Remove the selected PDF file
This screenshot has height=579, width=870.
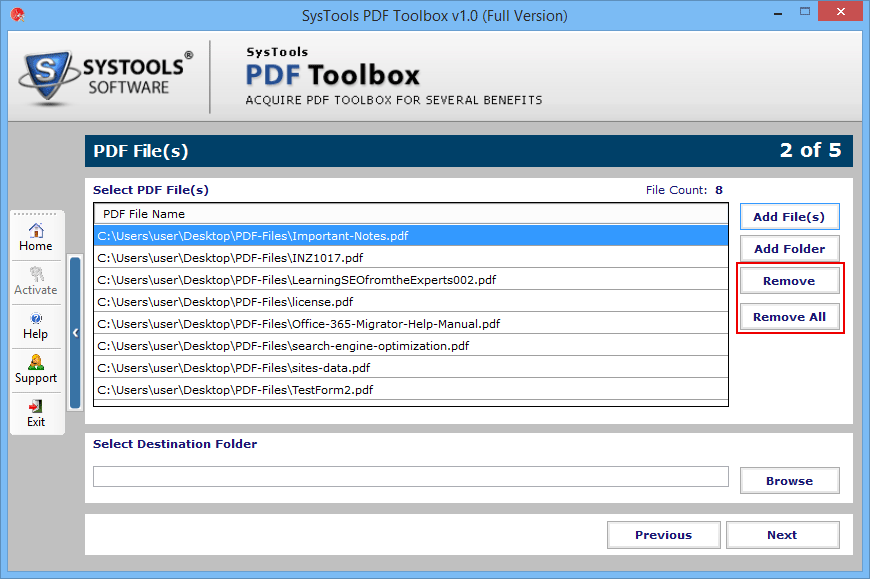[789, 281]
